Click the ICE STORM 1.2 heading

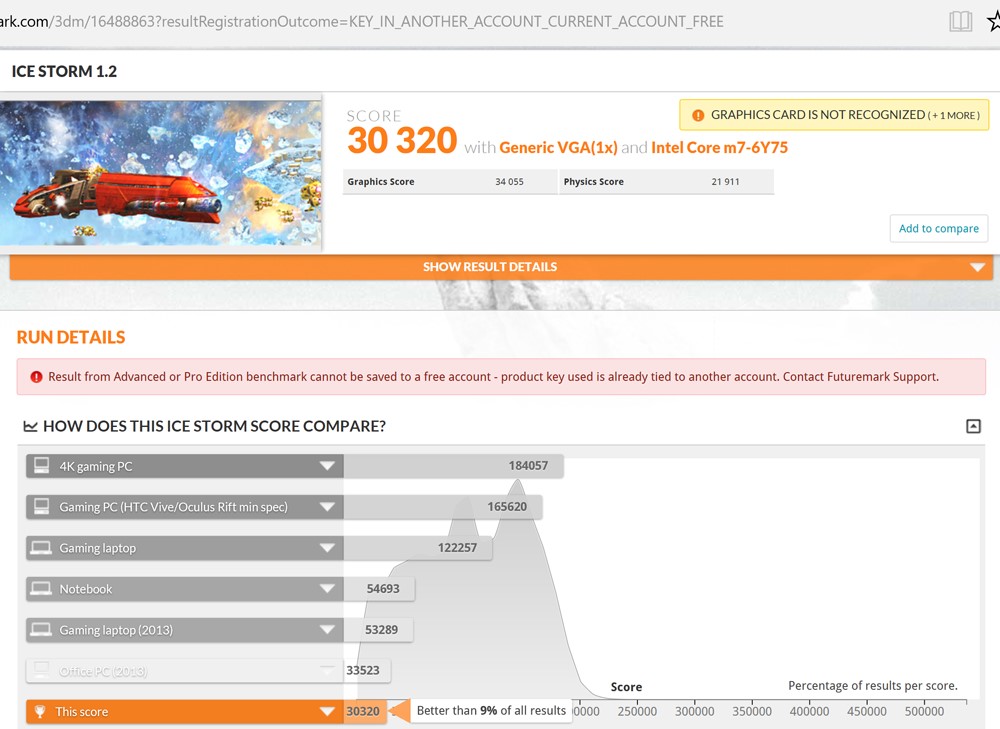pos(64,71)
